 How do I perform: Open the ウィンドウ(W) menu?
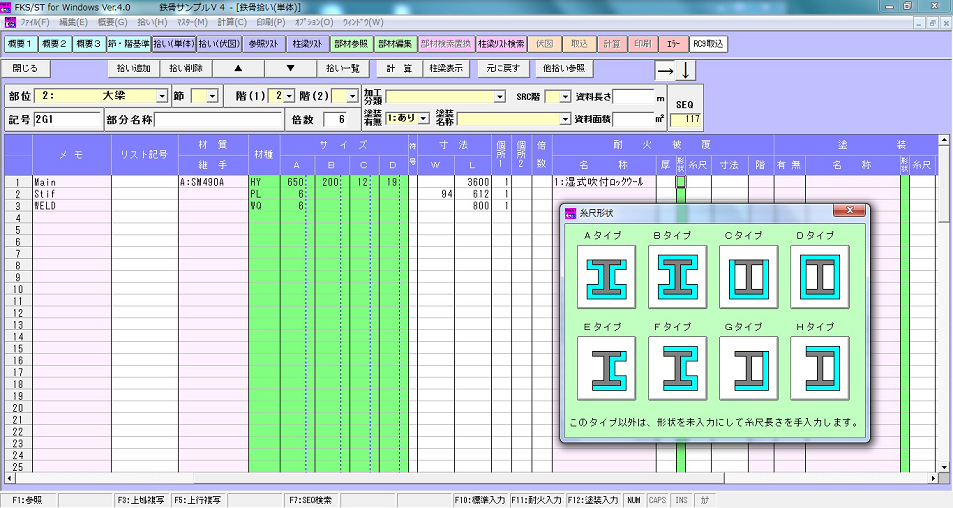(363, 22)
